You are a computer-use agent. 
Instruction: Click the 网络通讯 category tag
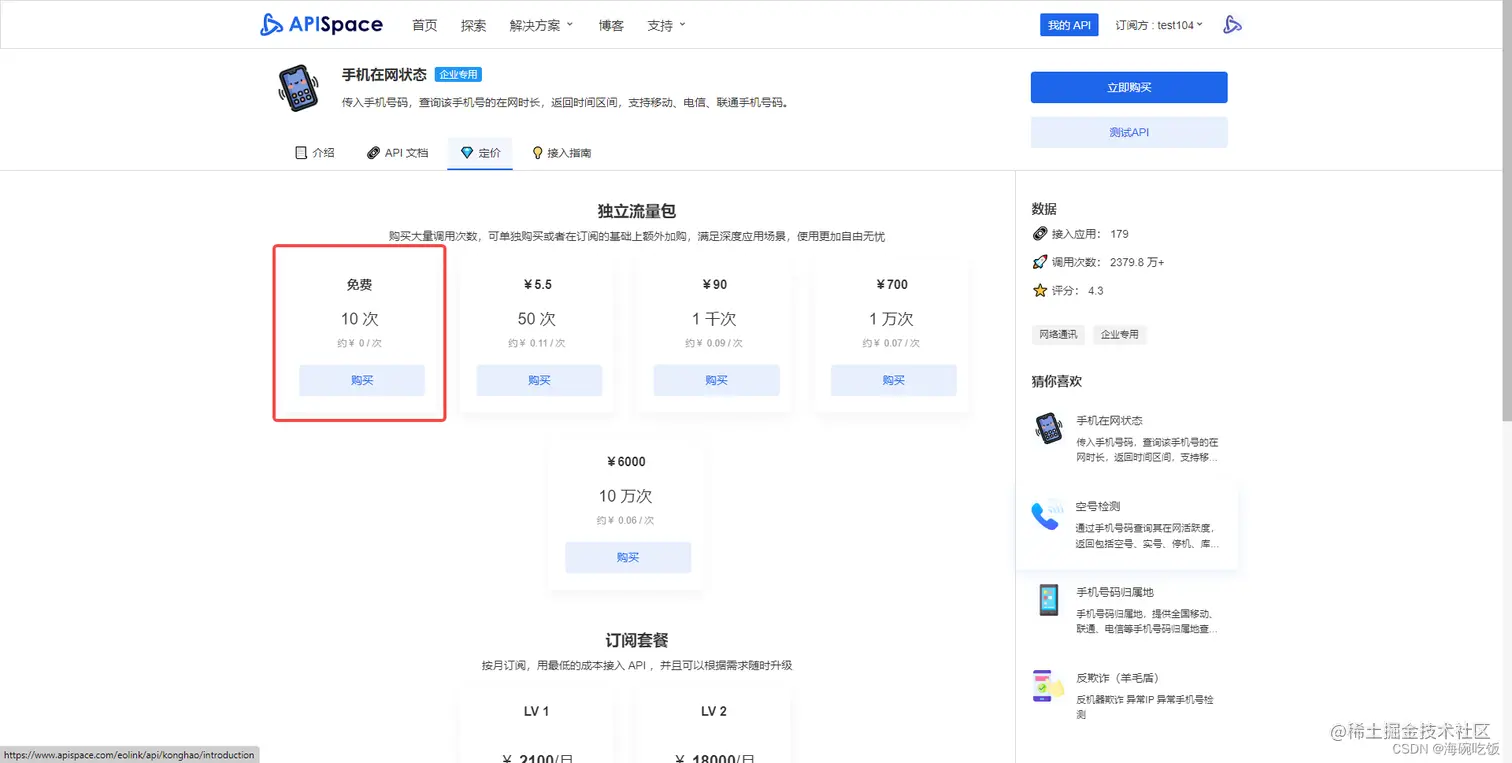click(x=1058, y=334)
